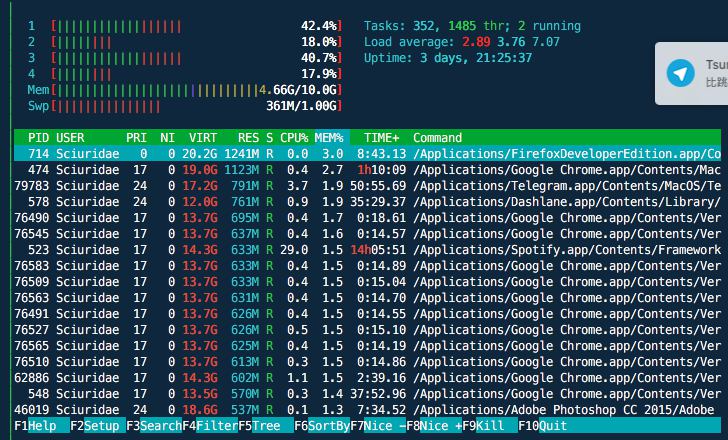
Task: Click PID 76510 Chrome row
Action: pyautogui.click(x=367, y=362)
